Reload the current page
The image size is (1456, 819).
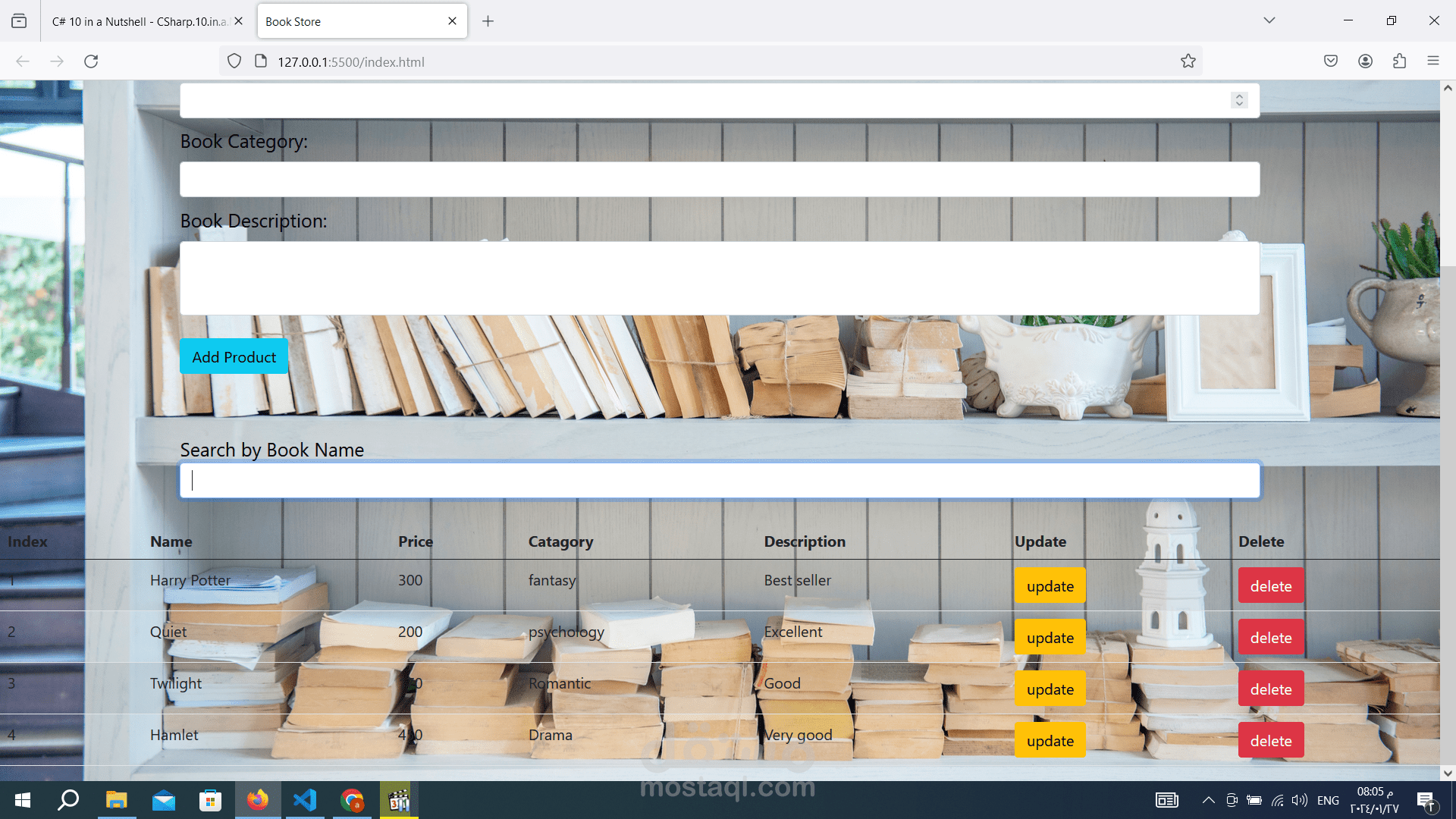coord(91,61)
